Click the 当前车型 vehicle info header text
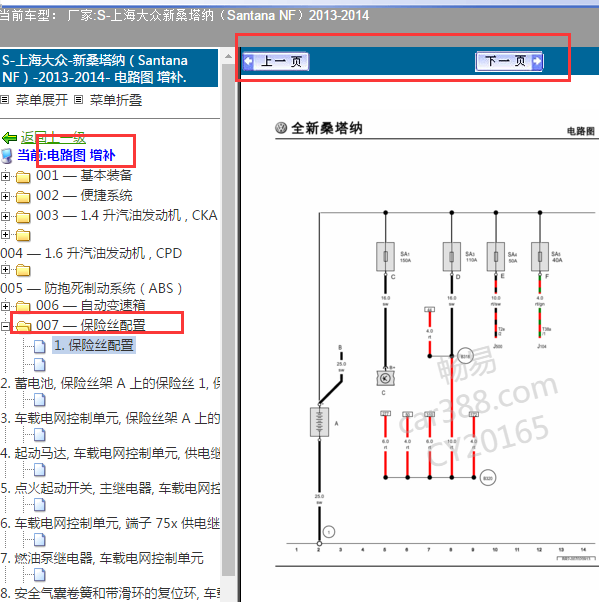The image size is (599, 602). [x=184, y=15]
